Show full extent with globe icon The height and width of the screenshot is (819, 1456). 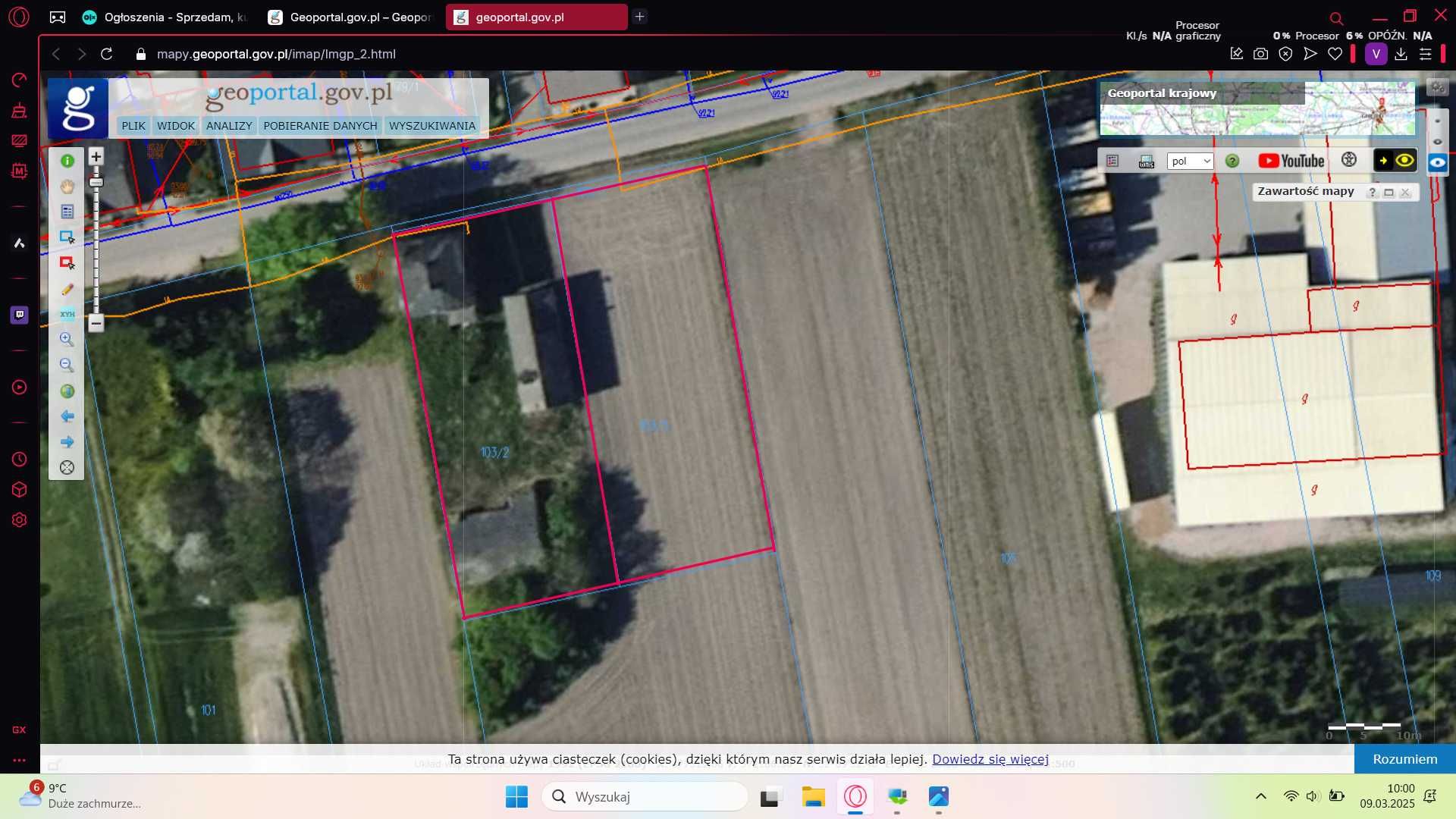click(x=67, y=391)
